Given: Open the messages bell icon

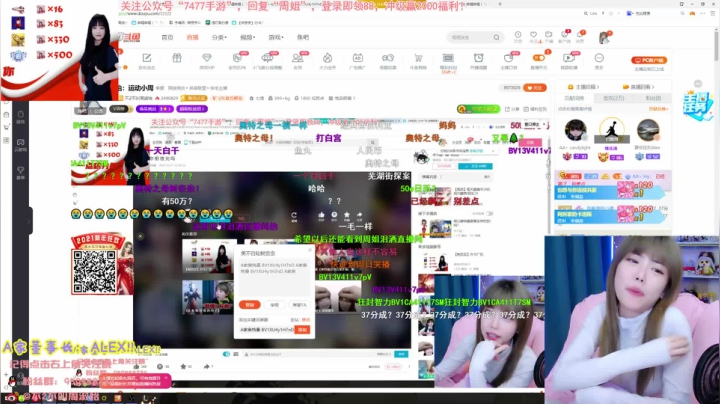Looking at the screenshot, I should tap(580, 35).
